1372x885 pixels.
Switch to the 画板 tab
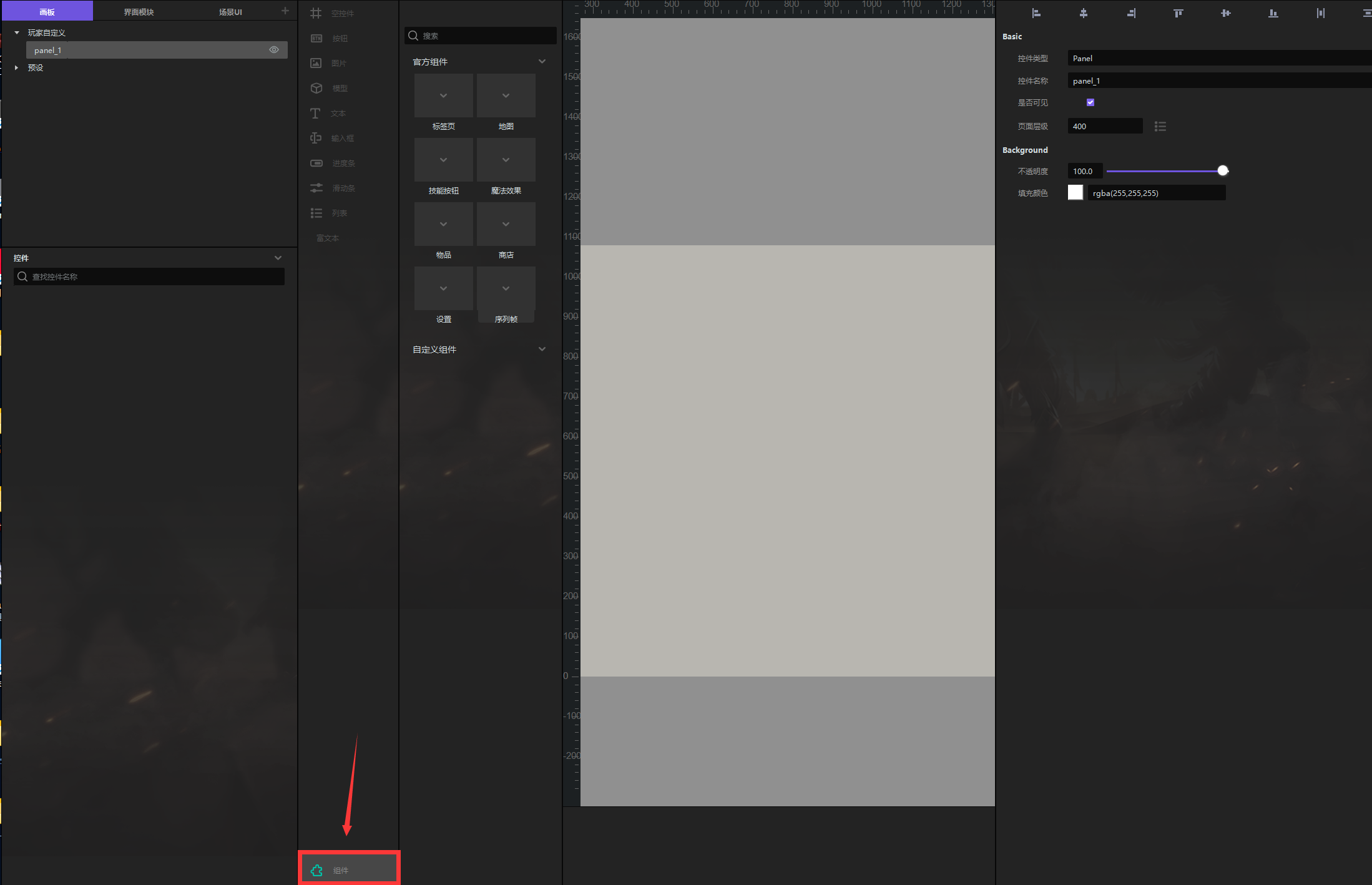click(47, 11)
